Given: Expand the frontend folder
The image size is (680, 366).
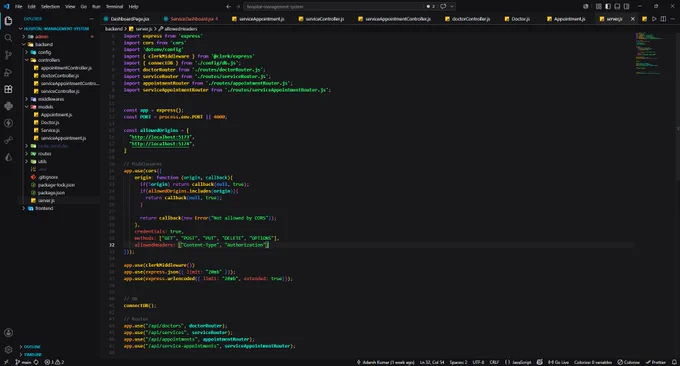Looking at the screenshot, I should click(x=23, y=208).
